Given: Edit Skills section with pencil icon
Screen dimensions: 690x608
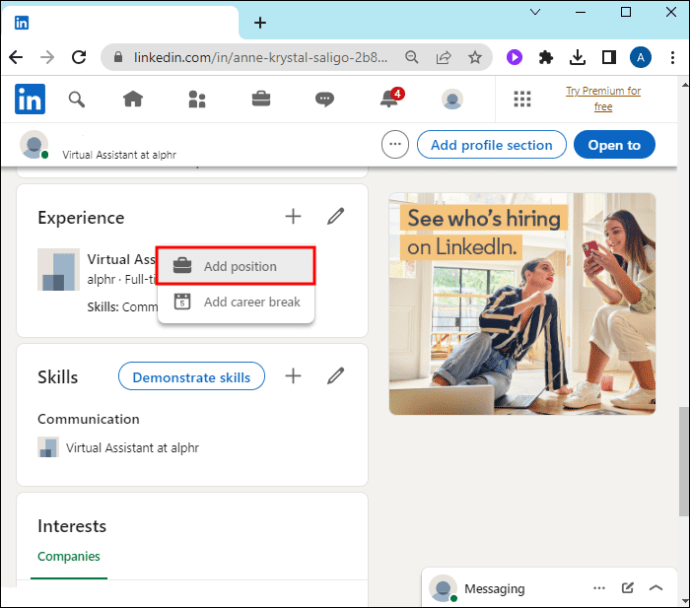Looking at the screenshot, I should point(335,376).
